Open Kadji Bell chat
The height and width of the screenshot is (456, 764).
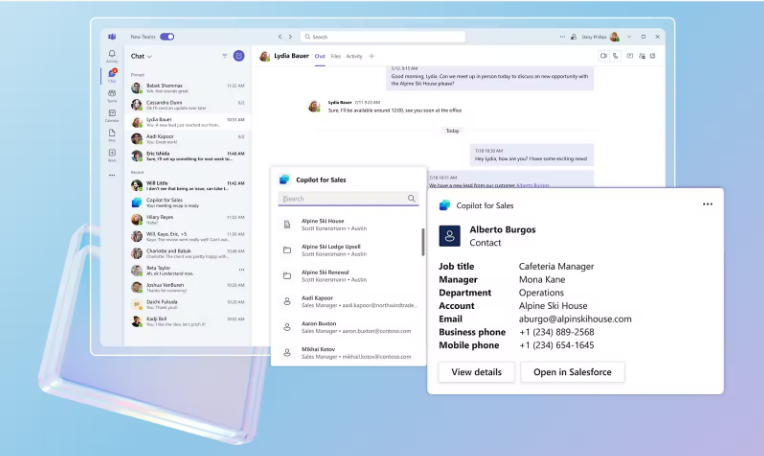click(x=188, y=322)
